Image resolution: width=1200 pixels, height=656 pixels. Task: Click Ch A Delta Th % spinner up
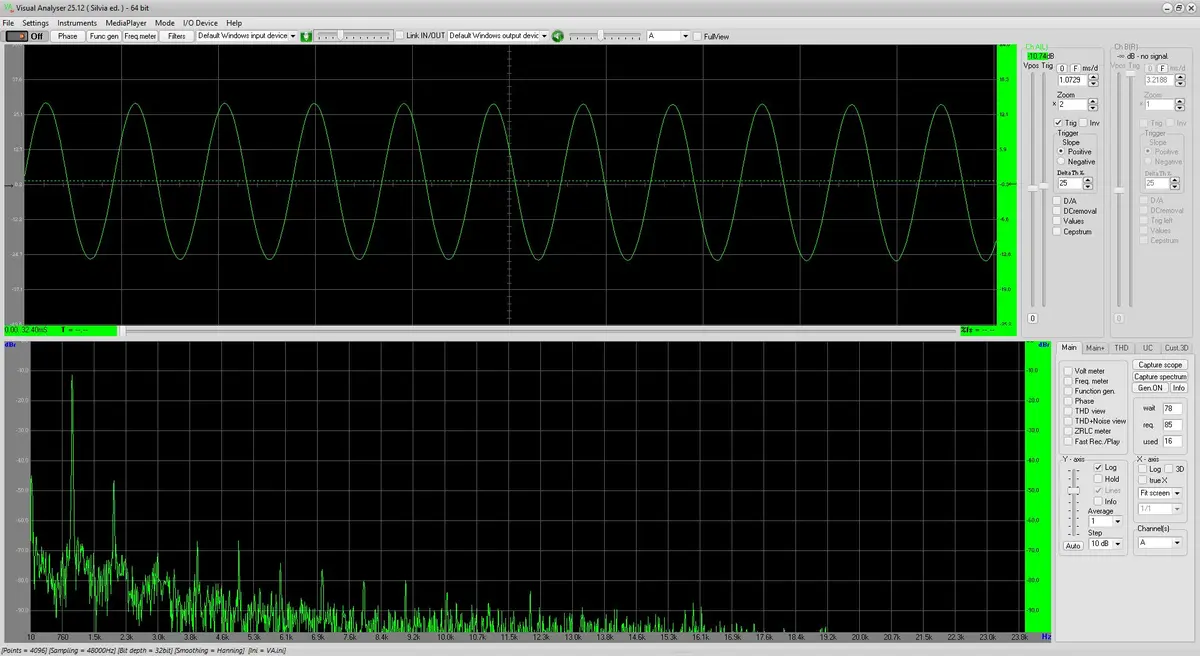[1088, 180]
